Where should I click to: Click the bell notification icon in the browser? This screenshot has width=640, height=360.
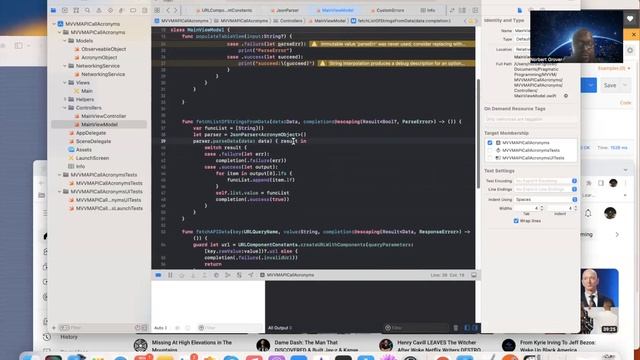click(x=588, y=213)
